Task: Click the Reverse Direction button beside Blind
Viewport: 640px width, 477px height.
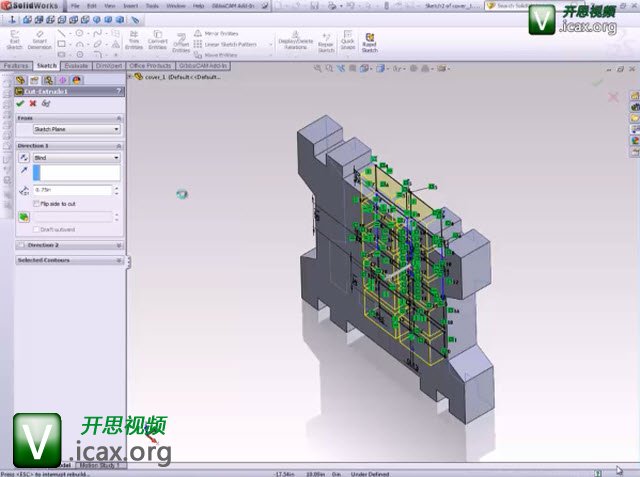Action: pyautogui.click(x=24, y=158)
